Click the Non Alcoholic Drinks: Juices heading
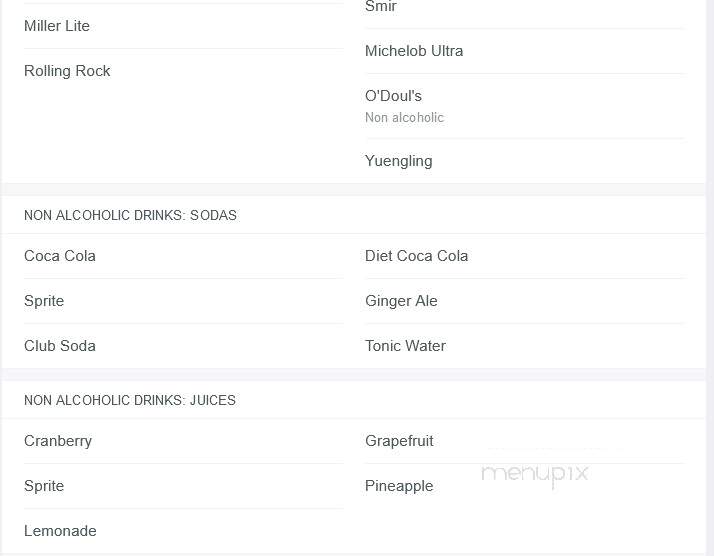Viewport: 714px width, 556px height. point(130,400)
